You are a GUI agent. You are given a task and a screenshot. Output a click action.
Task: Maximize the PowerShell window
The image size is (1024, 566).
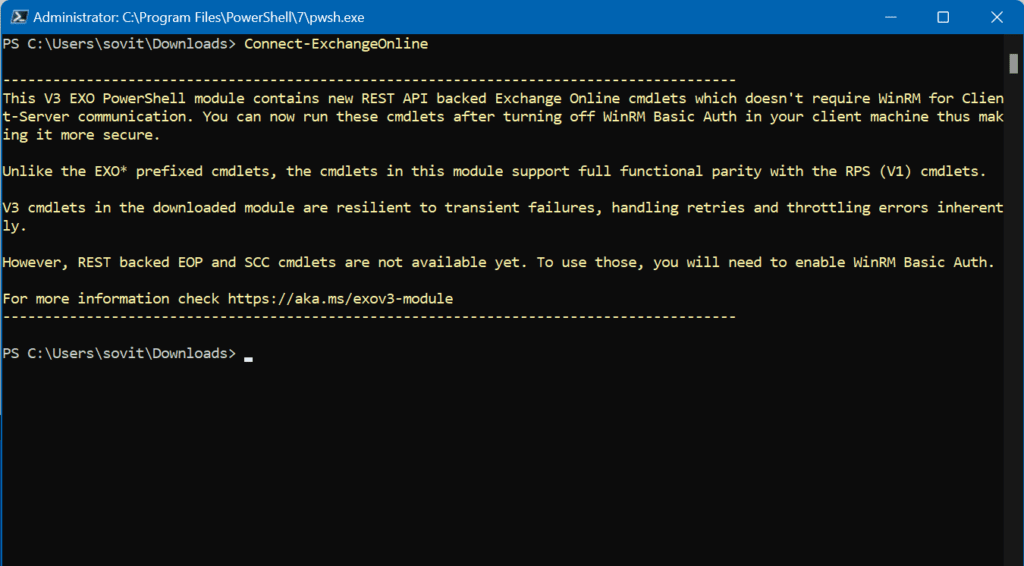(x=943, y=17)
